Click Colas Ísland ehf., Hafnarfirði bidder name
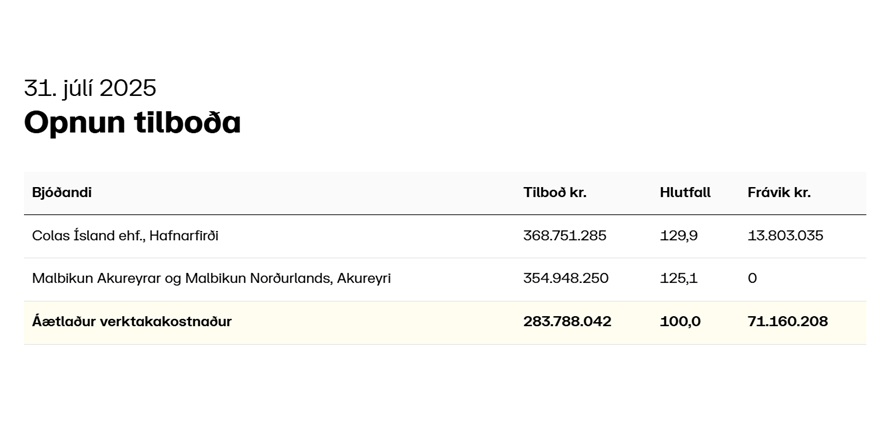This screenshot has width=887, height=437. [x=125, y=236]
